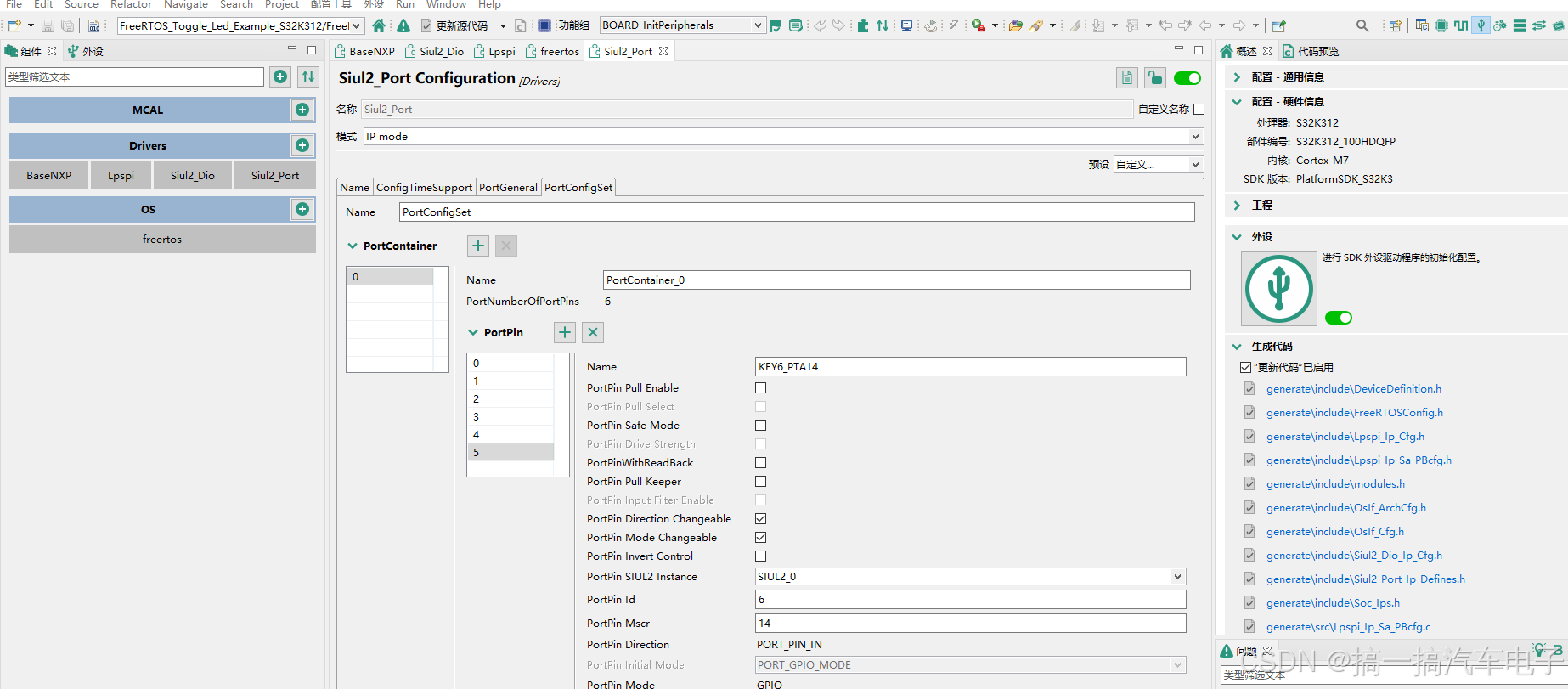Collapse the PortPin section

(473, 332)
